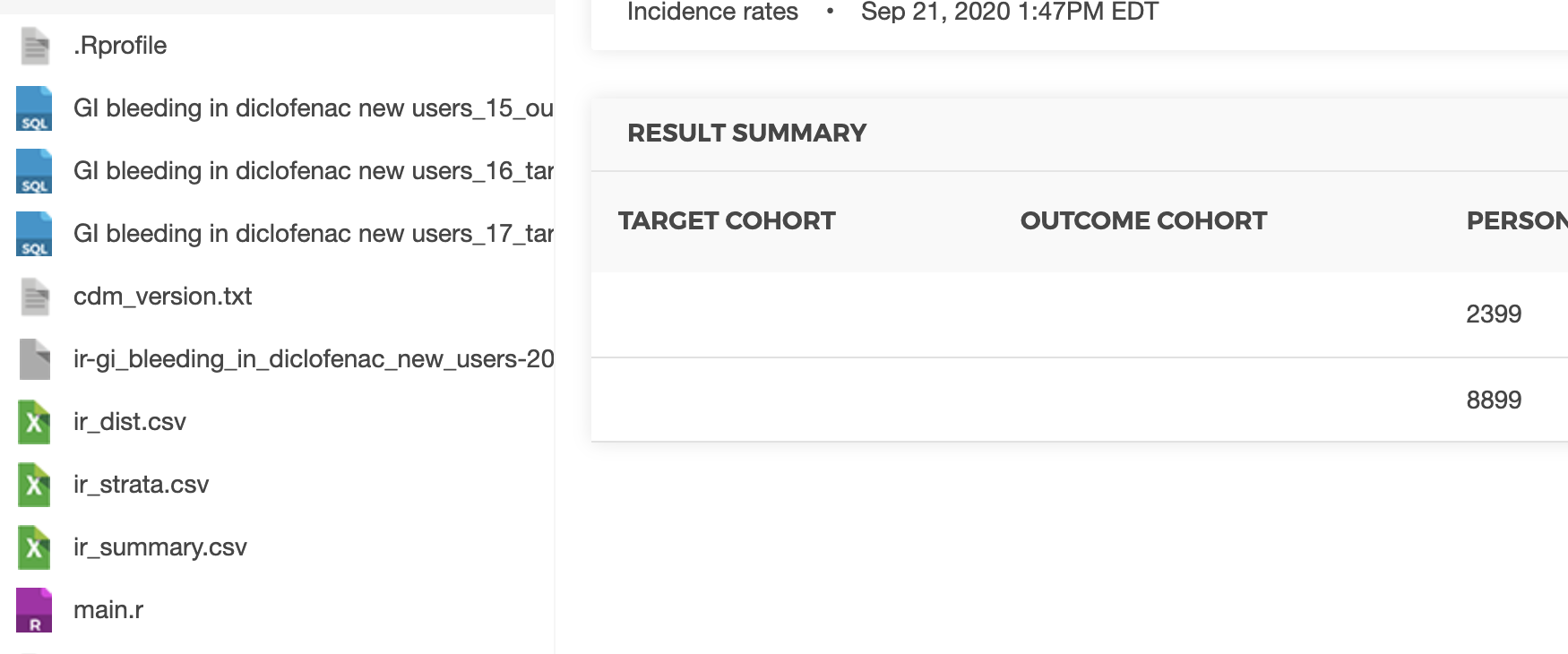Click the SQL icon beside GI bleeding users_16 file
The height and width of the screenshot is (654, 1568).
pos(33,172)
